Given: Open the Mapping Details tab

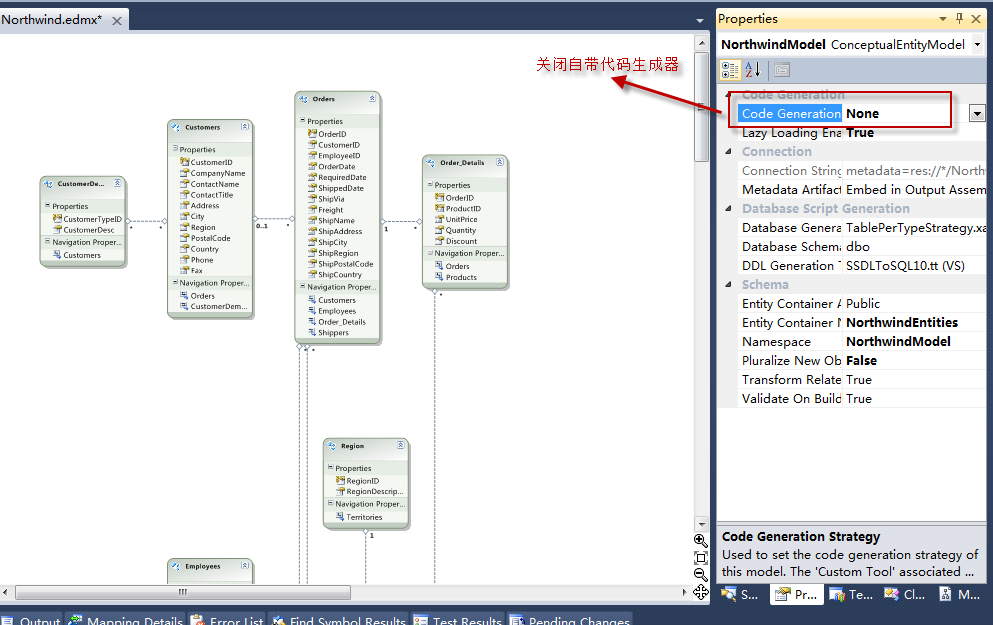Looking at the screenshot, I should (x=126, y=619).
